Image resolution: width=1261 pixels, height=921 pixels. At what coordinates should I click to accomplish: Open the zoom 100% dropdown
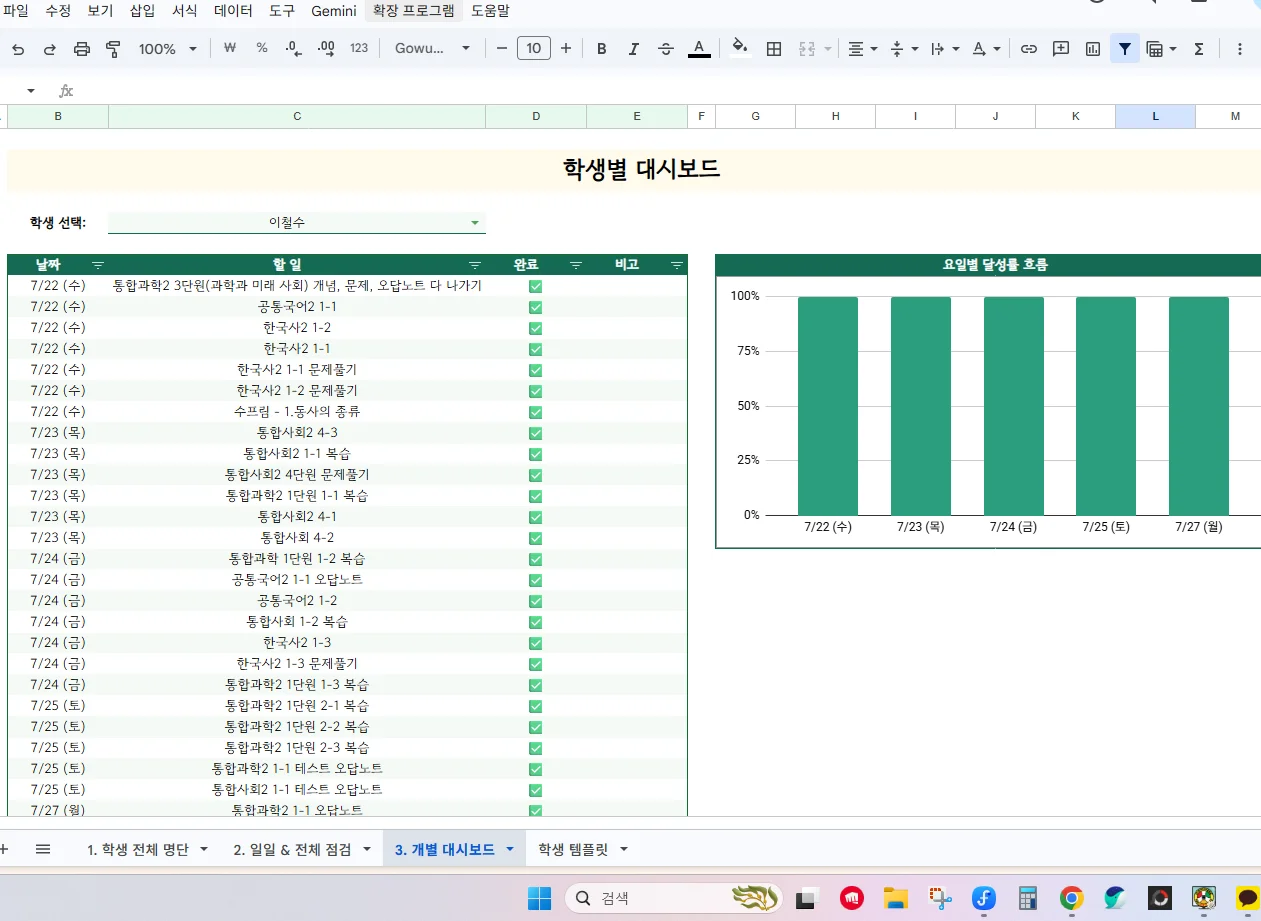coord(167,48)
